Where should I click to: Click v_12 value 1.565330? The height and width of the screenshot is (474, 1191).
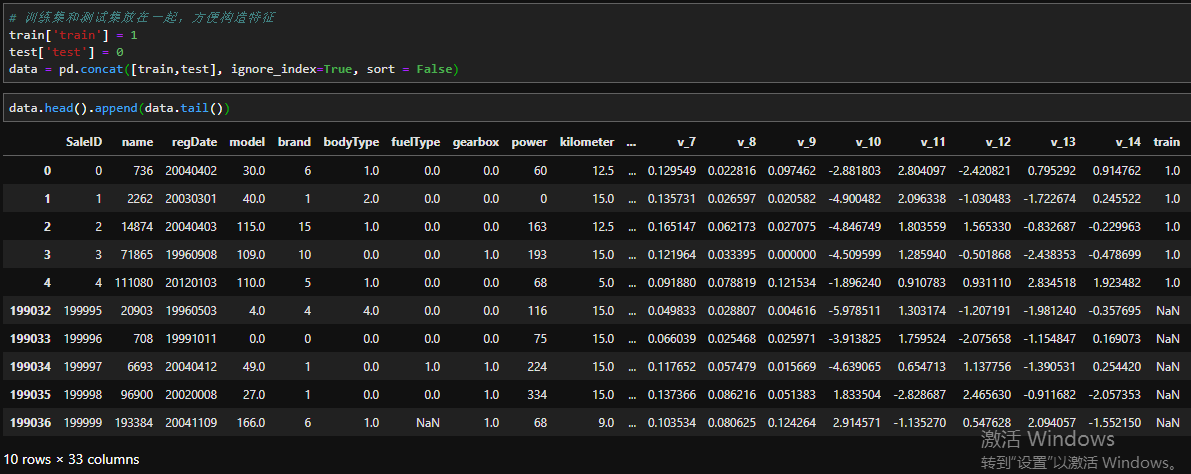987,226
